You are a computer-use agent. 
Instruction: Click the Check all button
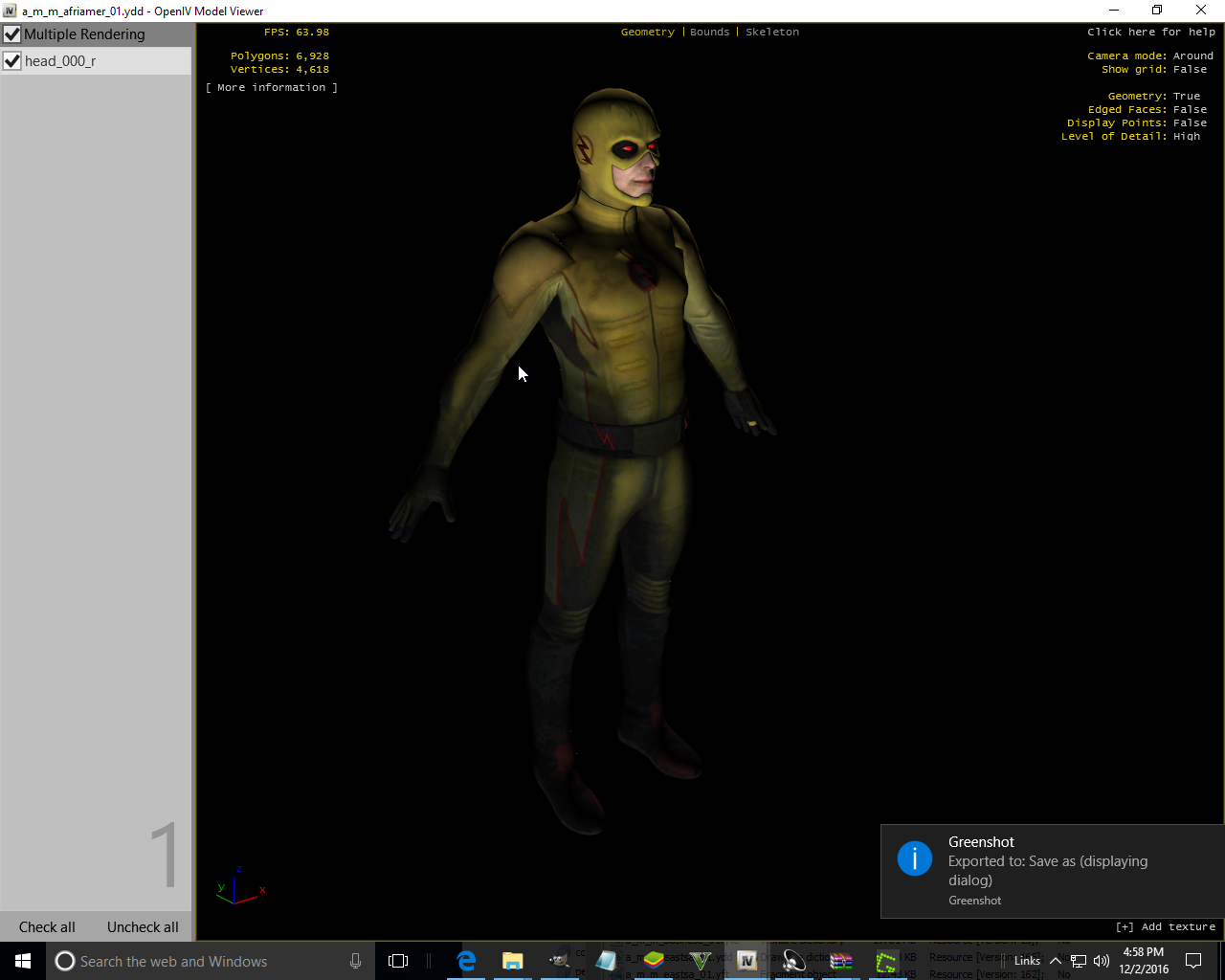pos(47,927)
